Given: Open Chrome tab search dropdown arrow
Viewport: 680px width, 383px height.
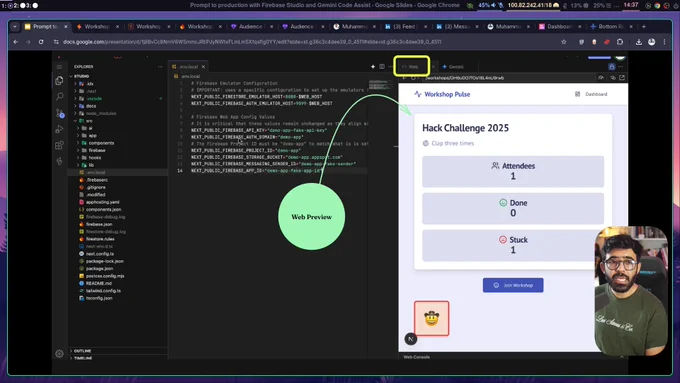Looking at the screenshot, I should pyautogui.click(x=15, y=26).
